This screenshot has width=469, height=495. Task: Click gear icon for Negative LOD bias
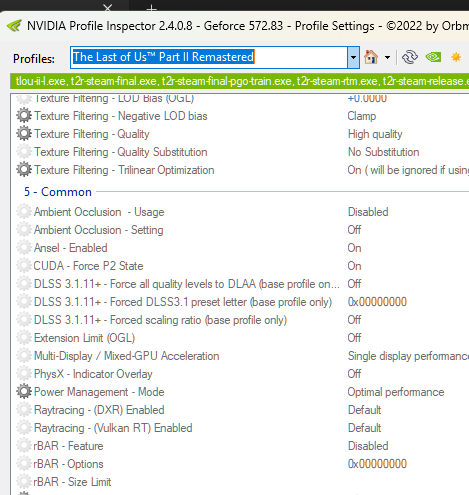click(x=24, y=116)
